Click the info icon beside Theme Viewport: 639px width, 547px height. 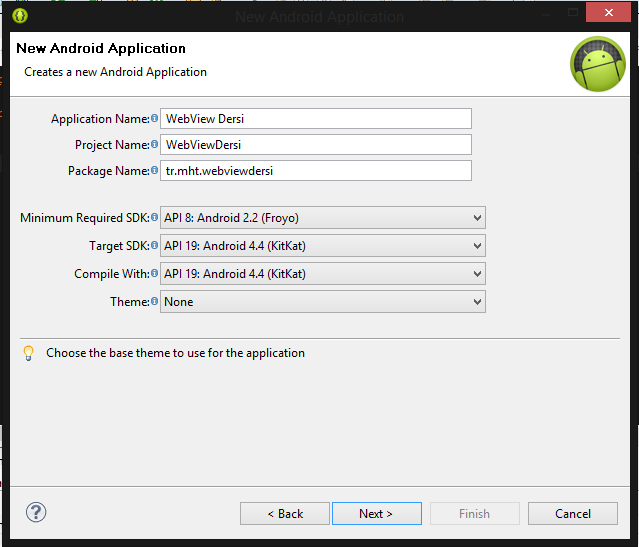(x=154, y=301)
